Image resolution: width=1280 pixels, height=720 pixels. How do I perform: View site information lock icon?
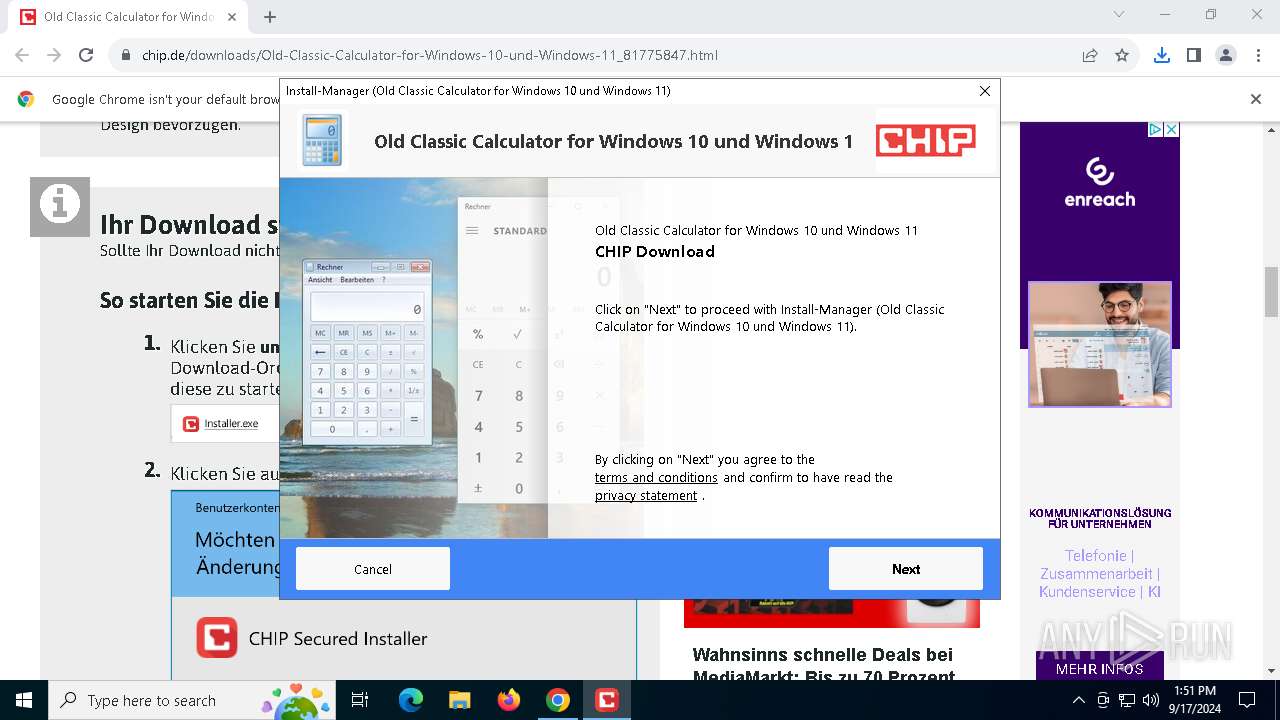pyautogui.click(x=126, y=56)
